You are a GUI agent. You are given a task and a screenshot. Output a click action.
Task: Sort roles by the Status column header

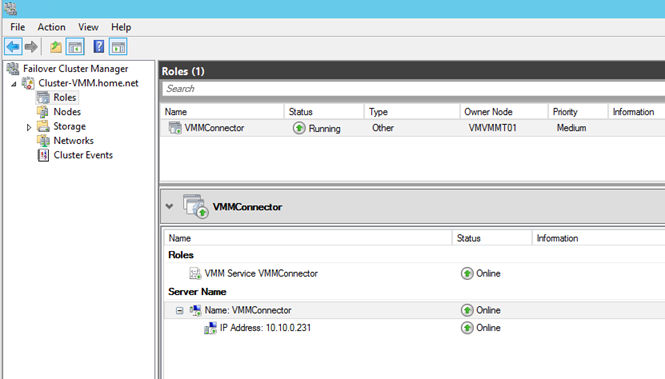[324, 112]
